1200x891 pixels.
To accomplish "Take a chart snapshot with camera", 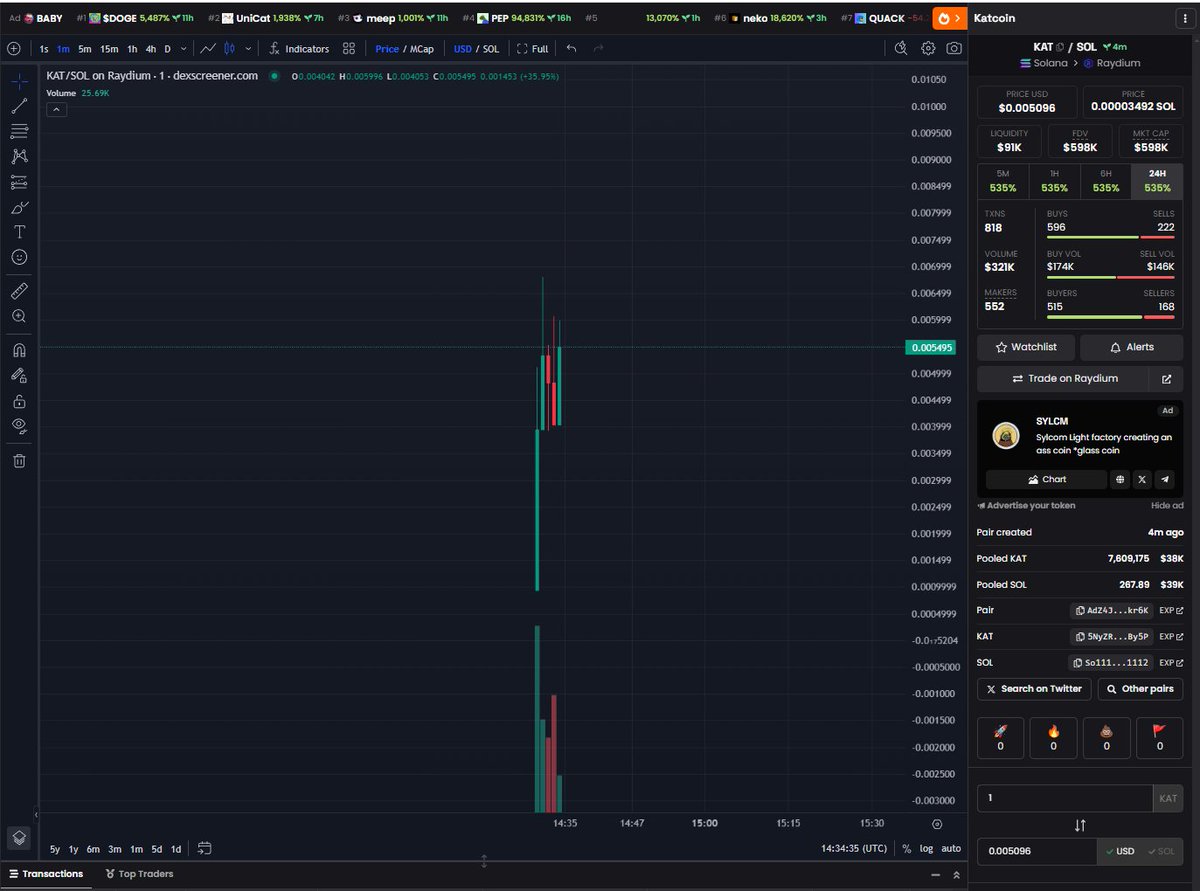I will click(x=955, y=48).
